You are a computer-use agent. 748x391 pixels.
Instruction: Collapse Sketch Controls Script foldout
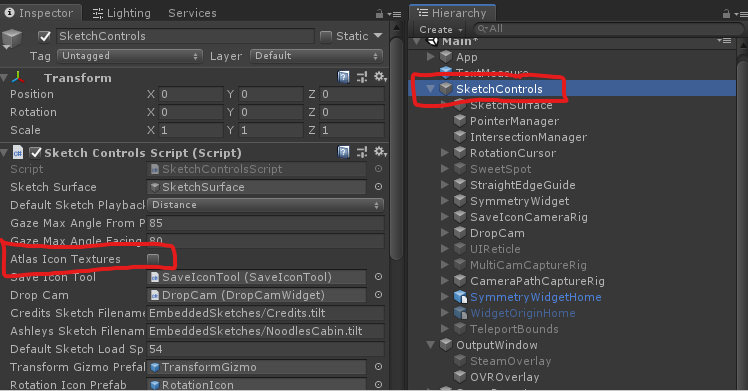(x=4, y=153)
